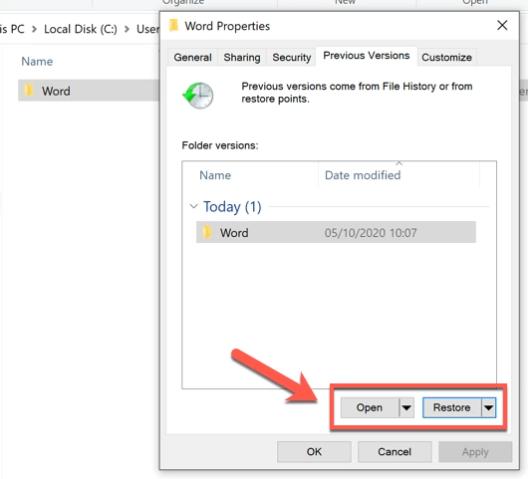Click the Cancel button

point(395,452)
